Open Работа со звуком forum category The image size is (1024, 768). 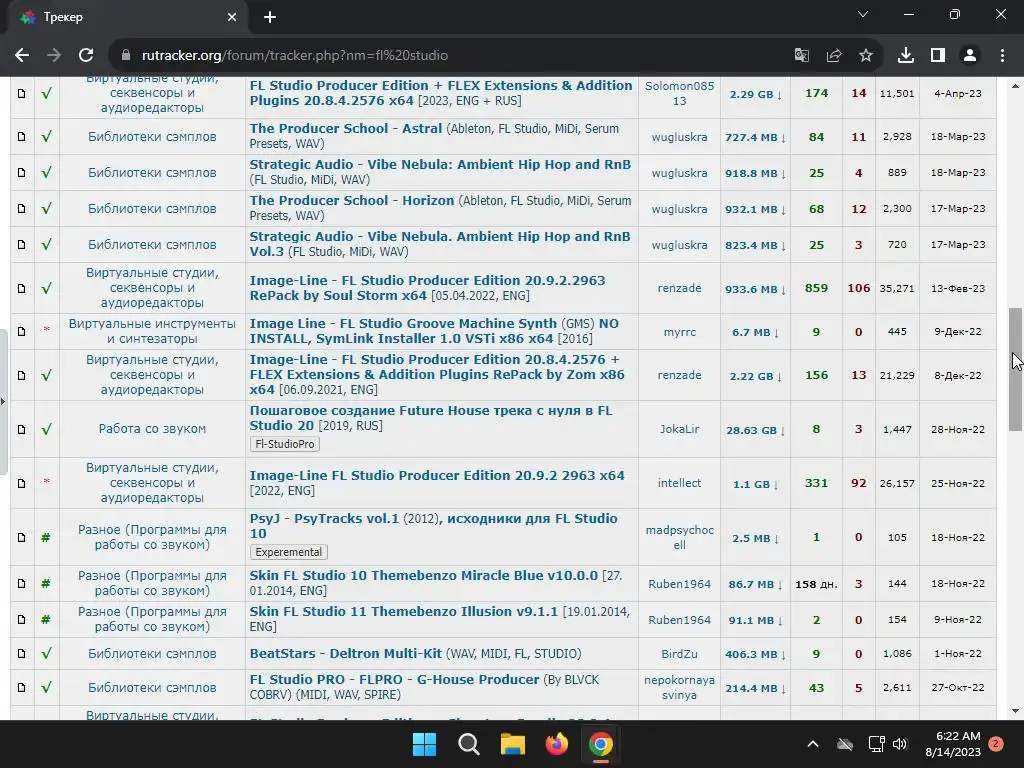point(152,429)
